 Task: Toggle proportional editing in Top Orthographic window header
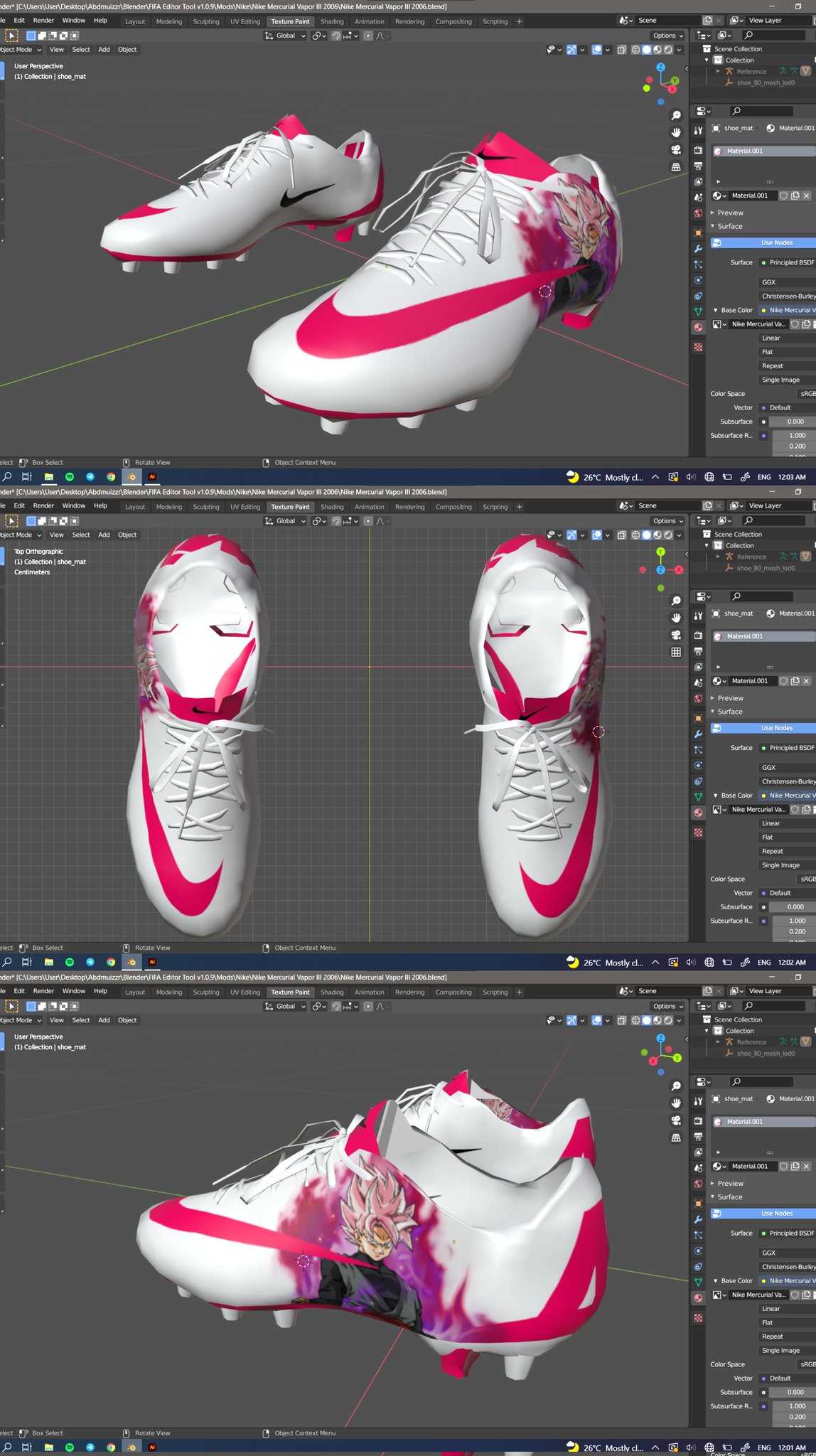(x=367, y=521)
